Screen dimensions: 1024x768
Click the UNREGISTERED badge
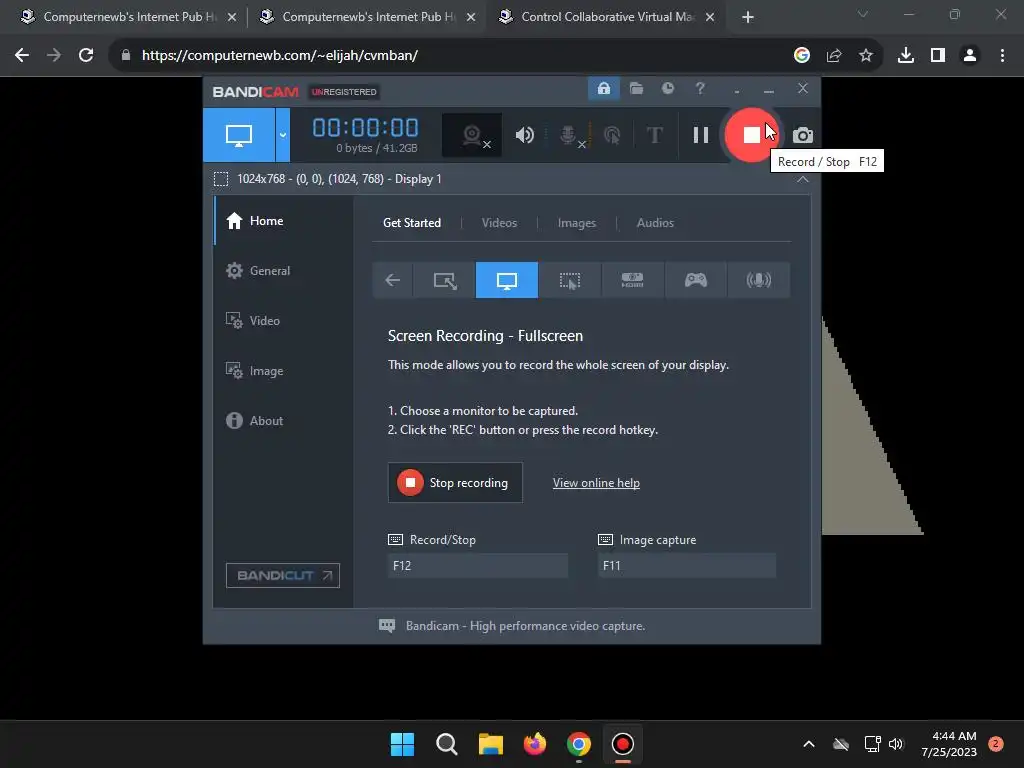pyautogui.click(x=344, y=92)
